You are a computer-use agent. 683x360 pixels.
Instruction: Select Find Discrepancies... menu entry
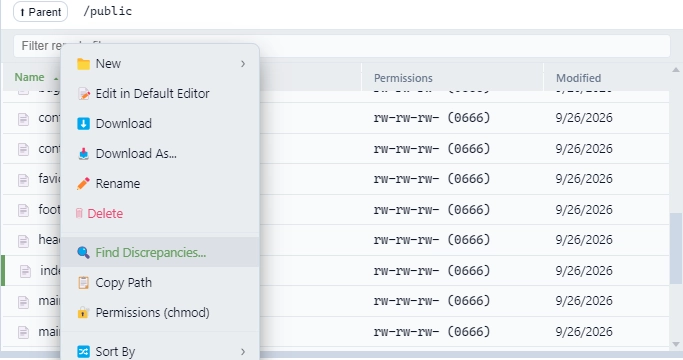(x=160, y=252)
